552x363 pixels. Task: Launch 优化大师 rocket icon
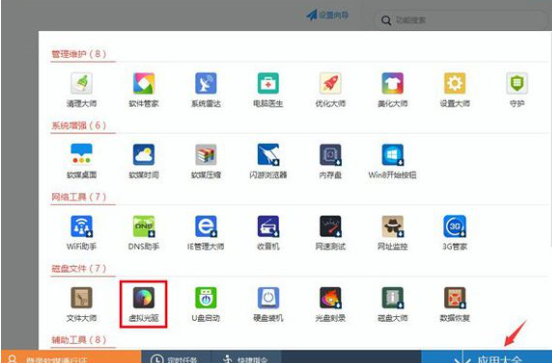click(330, 83)
